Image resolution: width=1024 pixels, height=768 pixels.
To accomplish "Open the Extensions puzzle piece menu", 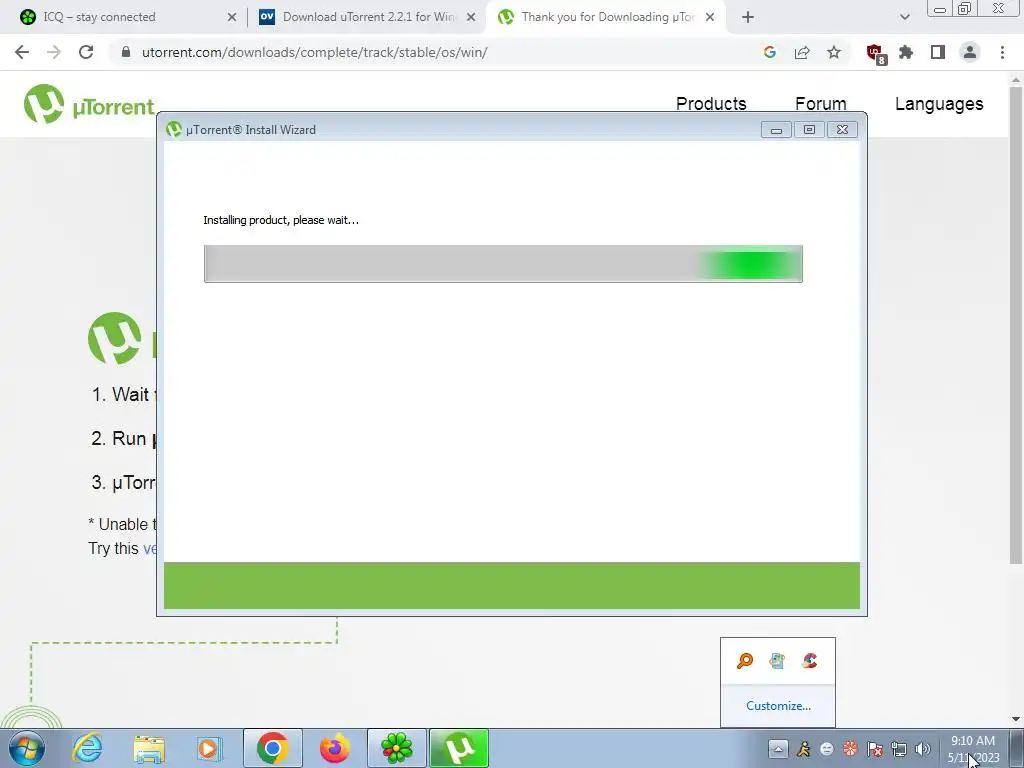I will pos(906,52).
